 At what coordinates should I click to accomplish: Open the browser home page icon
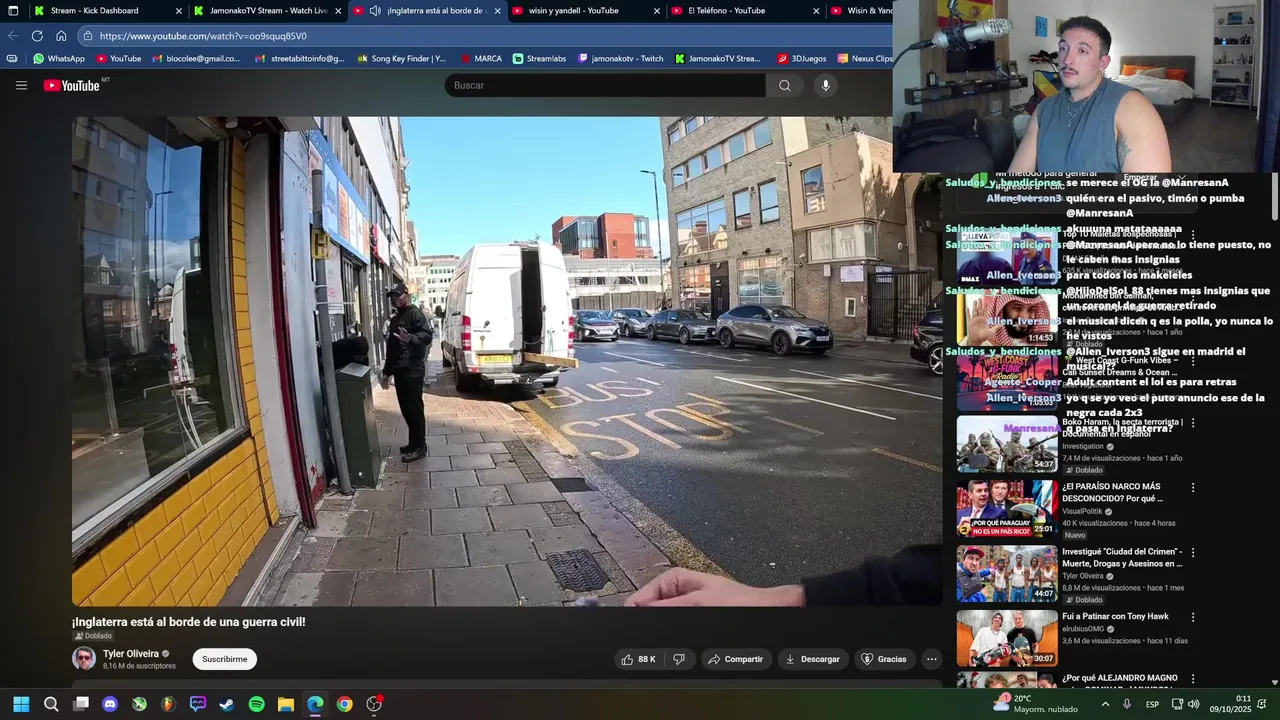point(61,36)
